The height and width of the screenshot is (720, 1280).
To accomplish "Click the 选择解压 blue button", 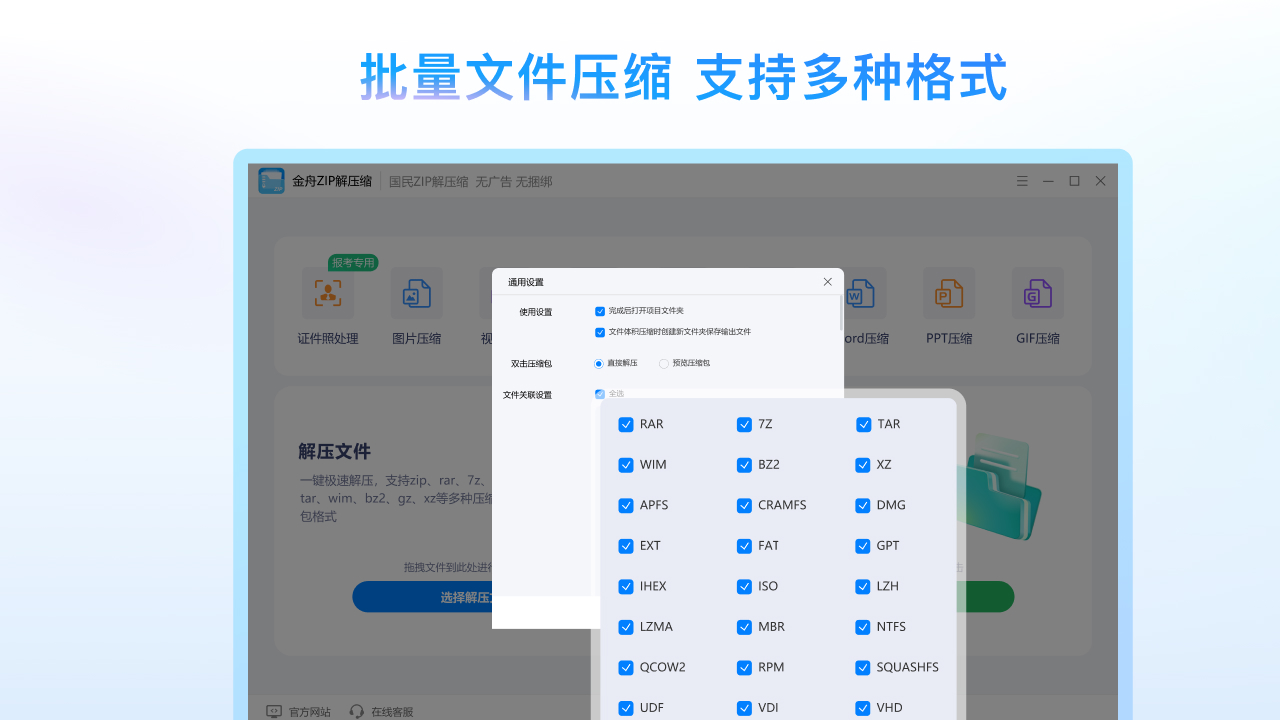I will coord(422,597).
